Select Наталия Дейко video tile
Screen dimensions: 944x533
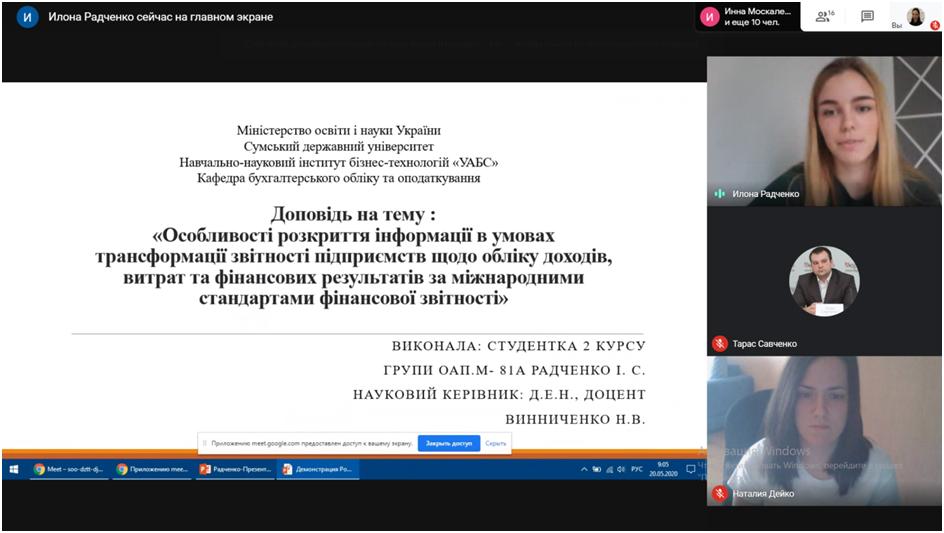pyautogui.click(x=824, y=431)
